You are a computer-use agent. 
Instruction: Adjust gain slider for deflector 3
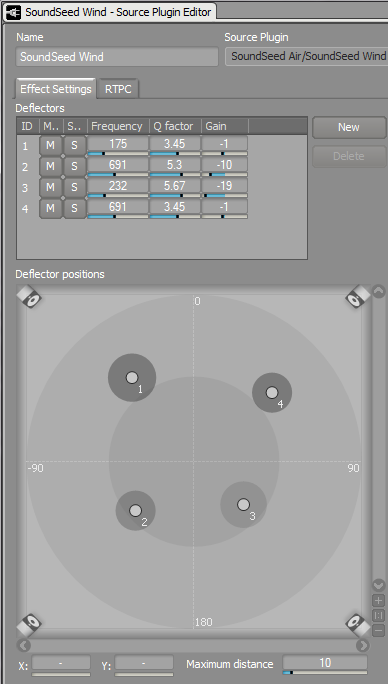[225, 195]
